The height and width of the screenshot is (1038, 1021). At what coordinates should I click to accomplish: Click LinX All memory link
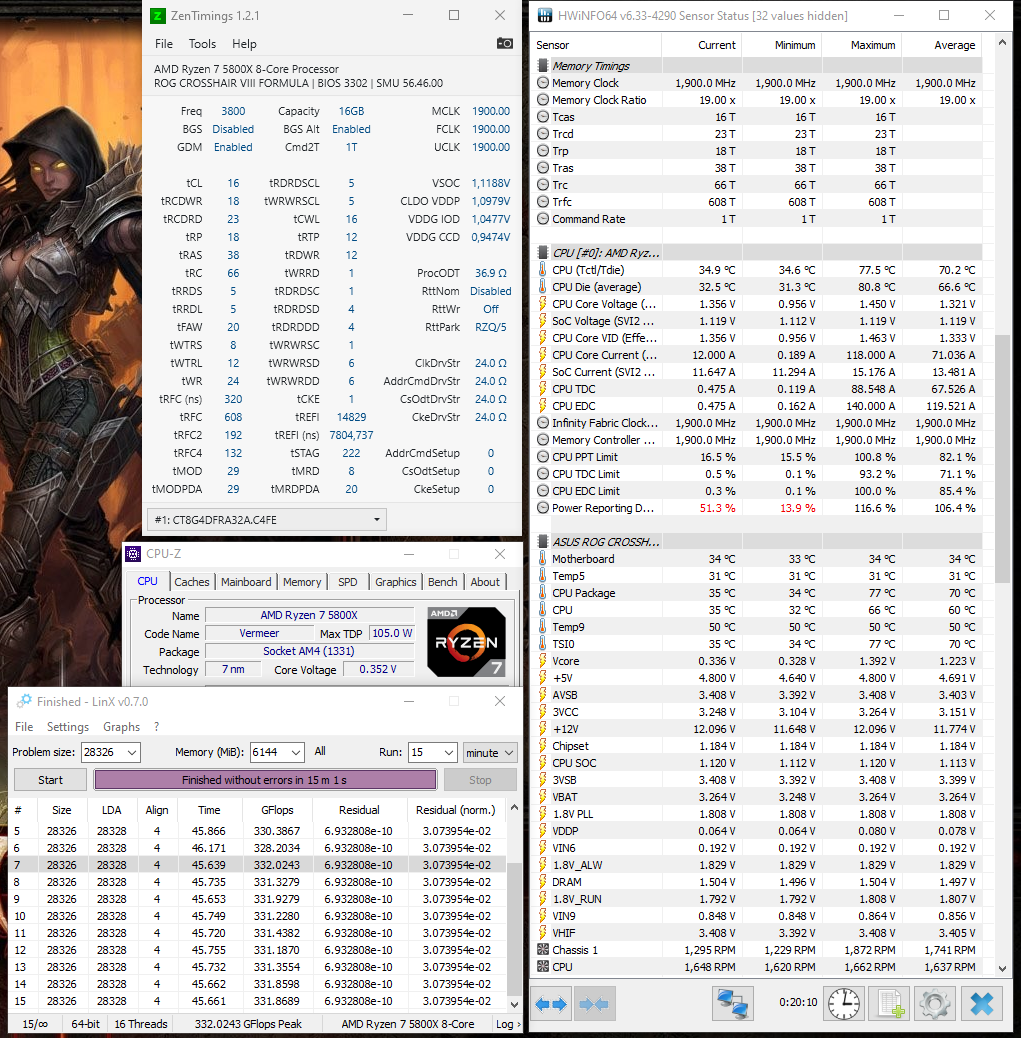pos(320,751)
